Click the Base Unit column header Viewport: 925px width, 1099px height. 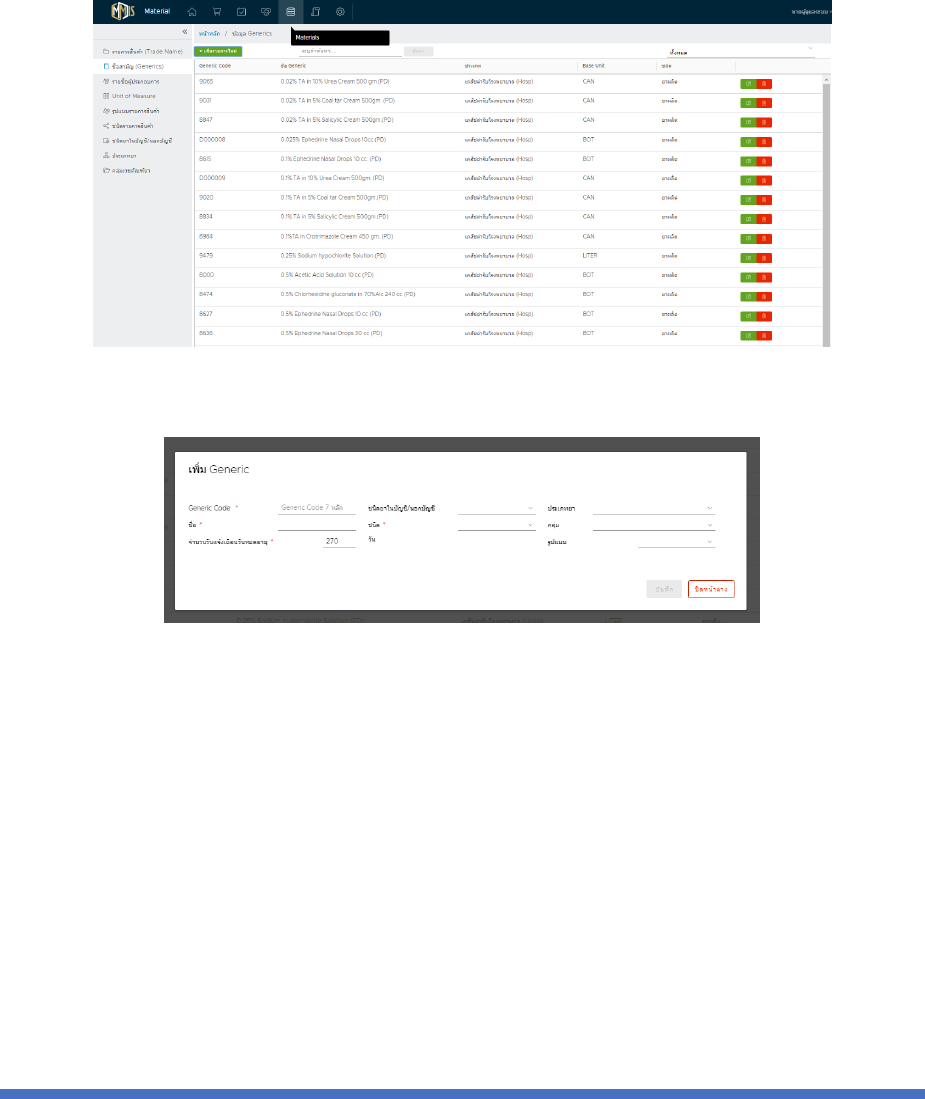click(x=594, y=66)
